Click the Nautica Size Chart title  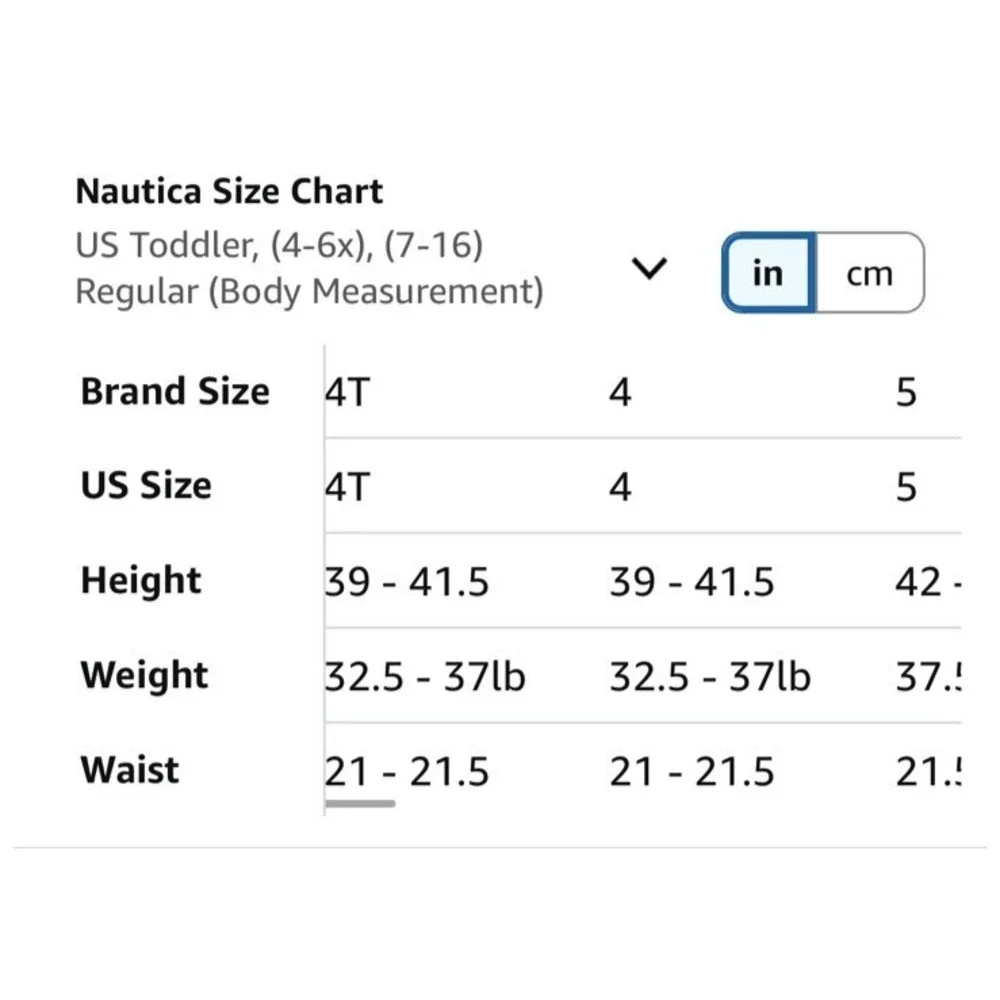pos(228,190)
